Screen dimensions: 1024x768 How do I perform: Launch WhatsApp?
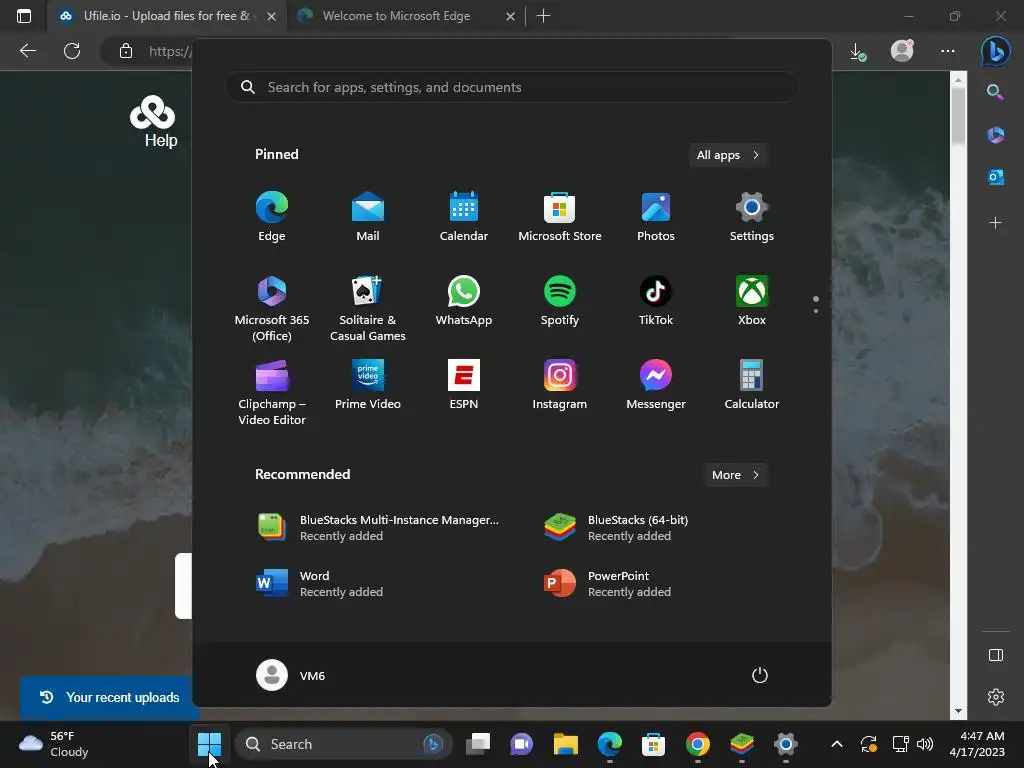coord(464,300)
